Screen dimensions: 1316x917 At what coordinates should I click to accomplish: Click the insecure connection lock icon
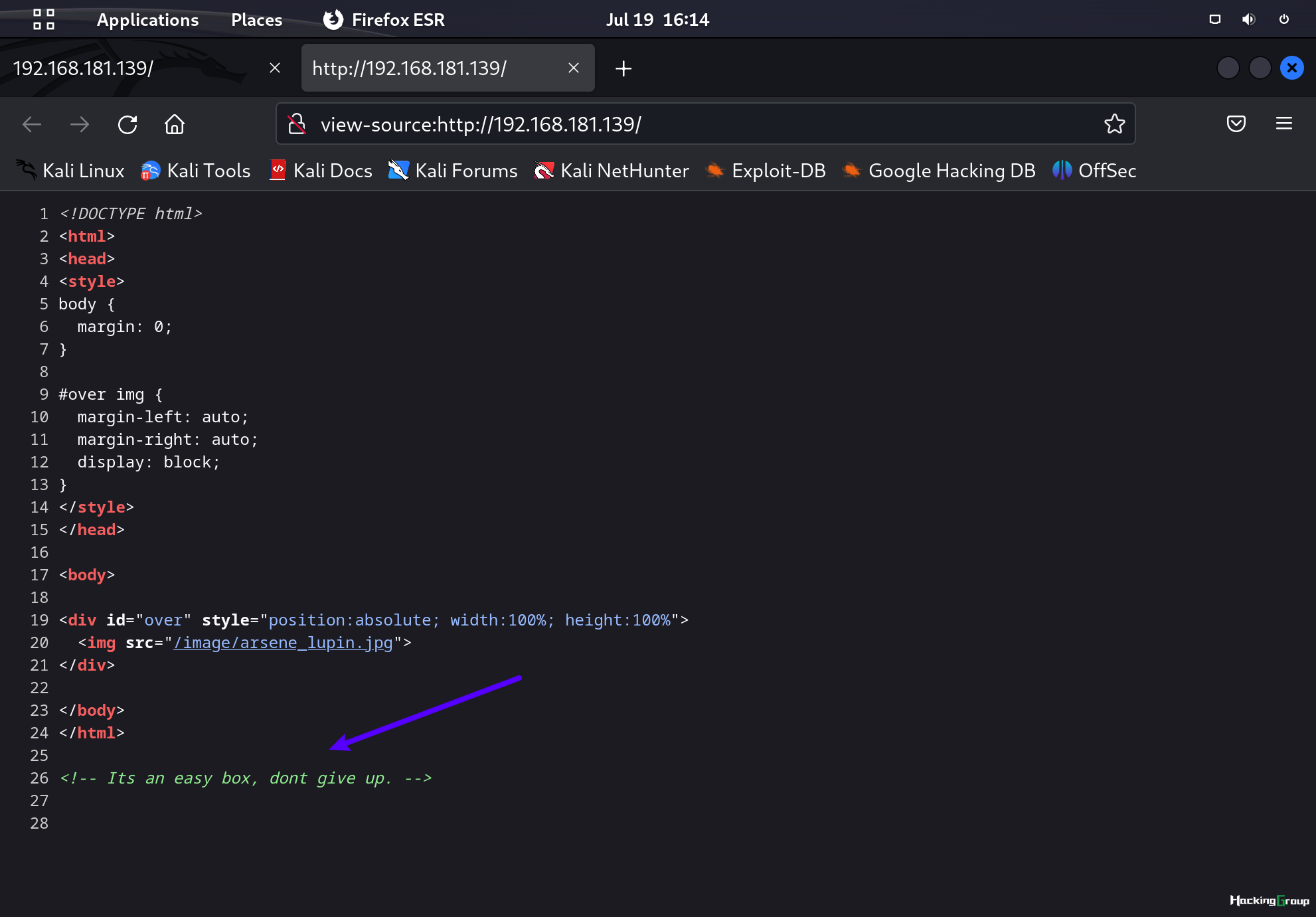297,124
